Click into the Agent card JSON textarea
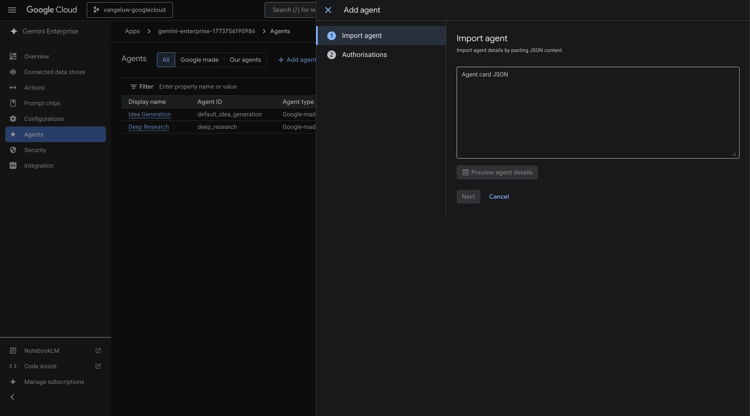Viewport: 750px width, 416px height. pos(597,112)
